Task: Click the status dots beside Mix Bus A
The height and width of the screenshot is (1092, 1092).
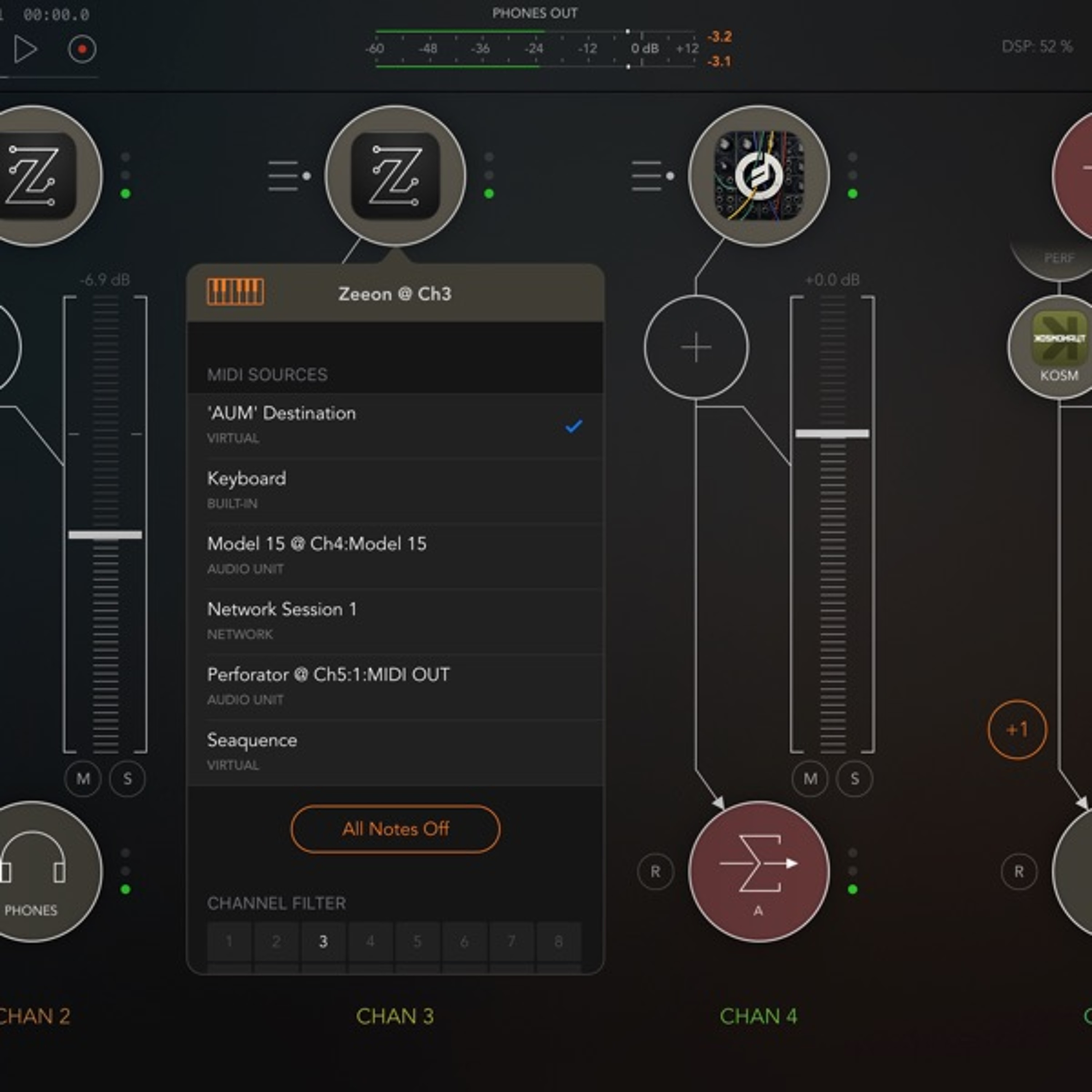Action: click(x=852, y=871)
